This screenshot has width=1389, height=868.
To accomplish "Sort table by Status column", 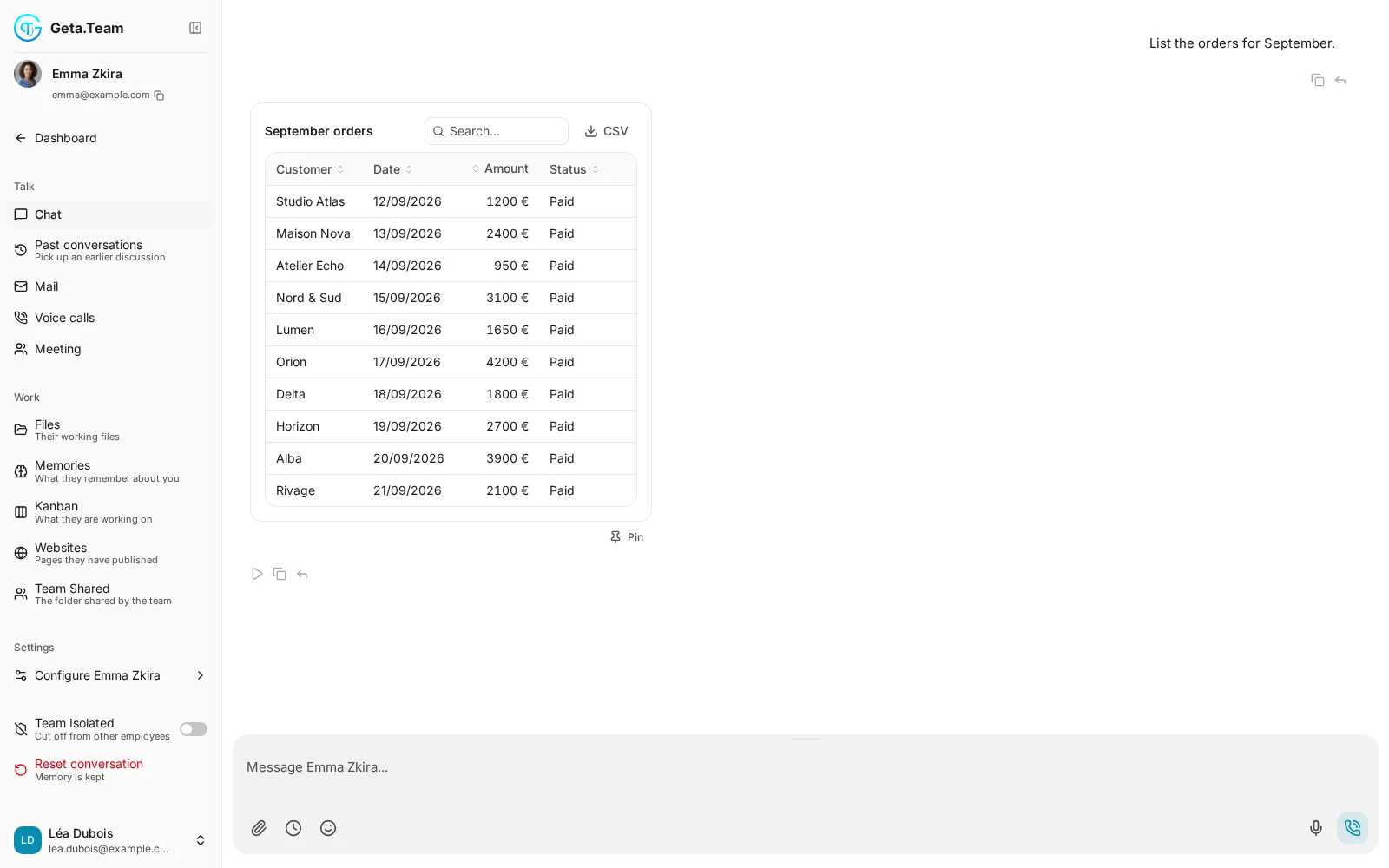I will coord(574,169).
